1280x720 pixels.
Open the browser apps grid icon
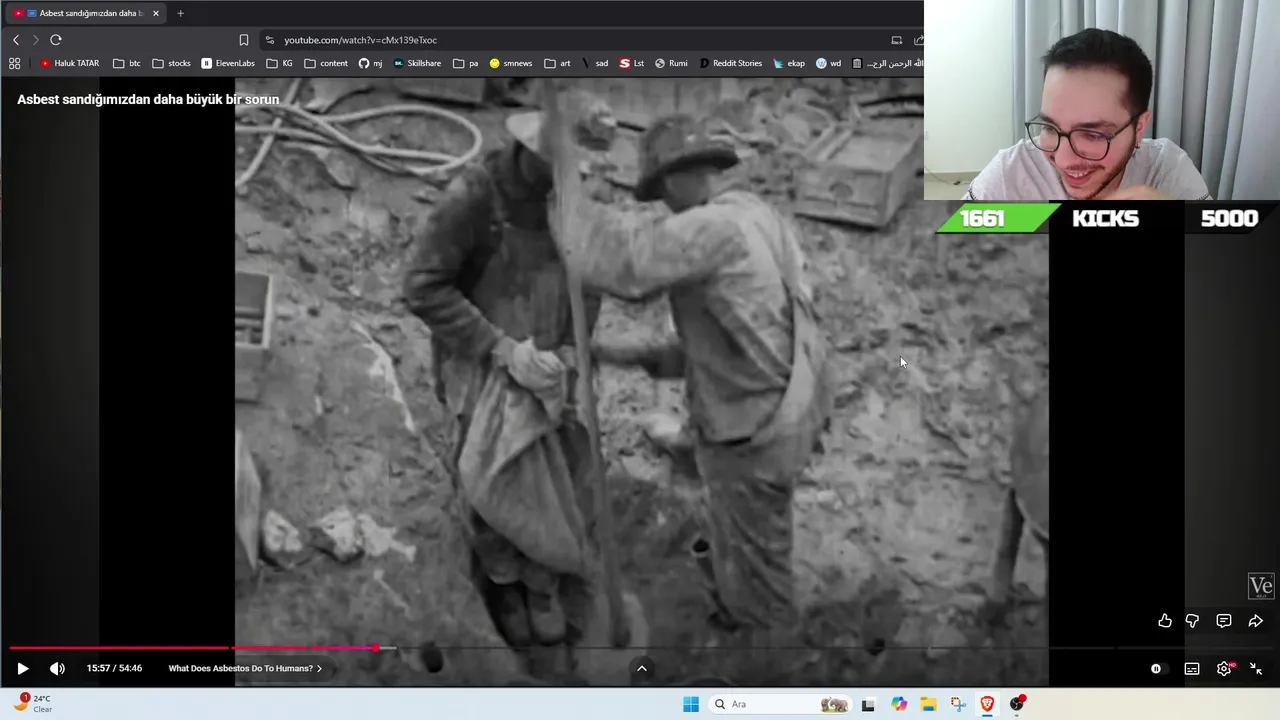coord(14,63)
